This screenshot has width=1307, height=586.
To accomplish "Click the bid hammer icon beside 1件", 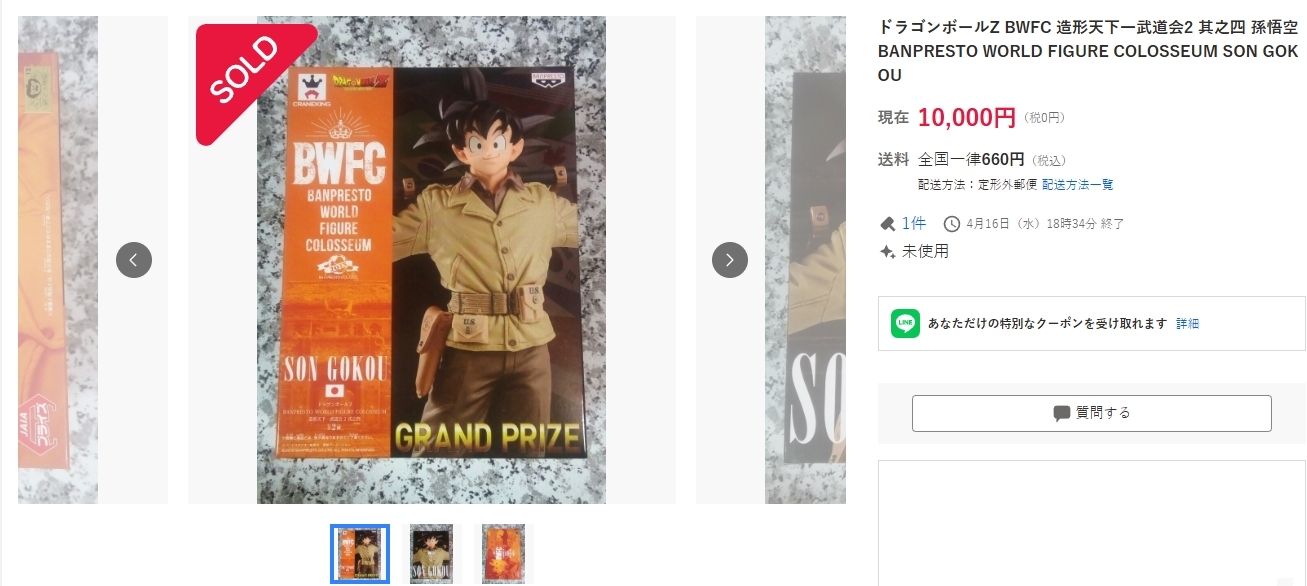I will pos(887,223).
